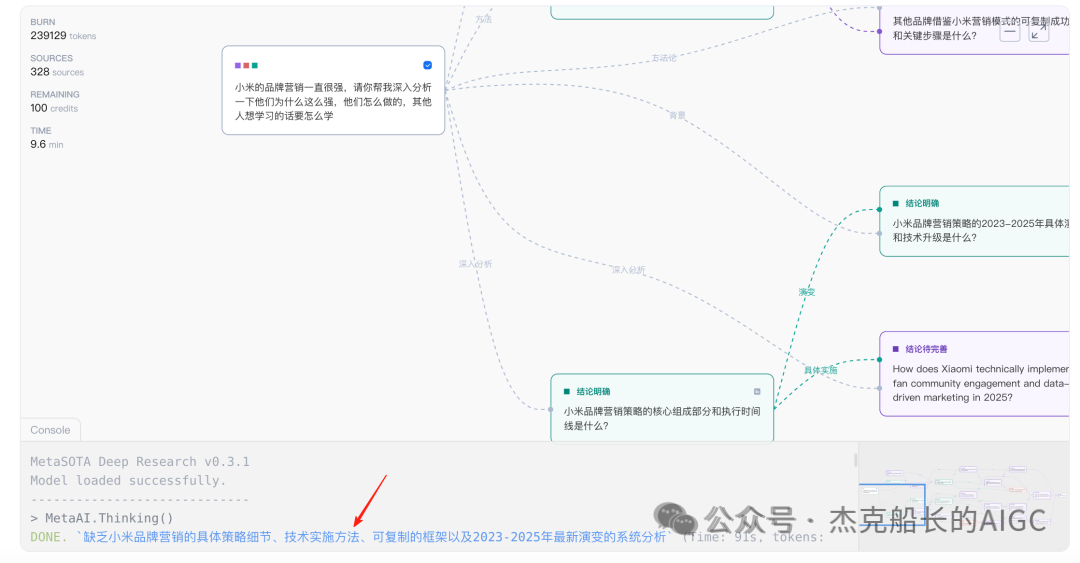Viewport: 1080px width, 563px height.
Task: Click the 具体实施 edge label
Action: (821, 370)
